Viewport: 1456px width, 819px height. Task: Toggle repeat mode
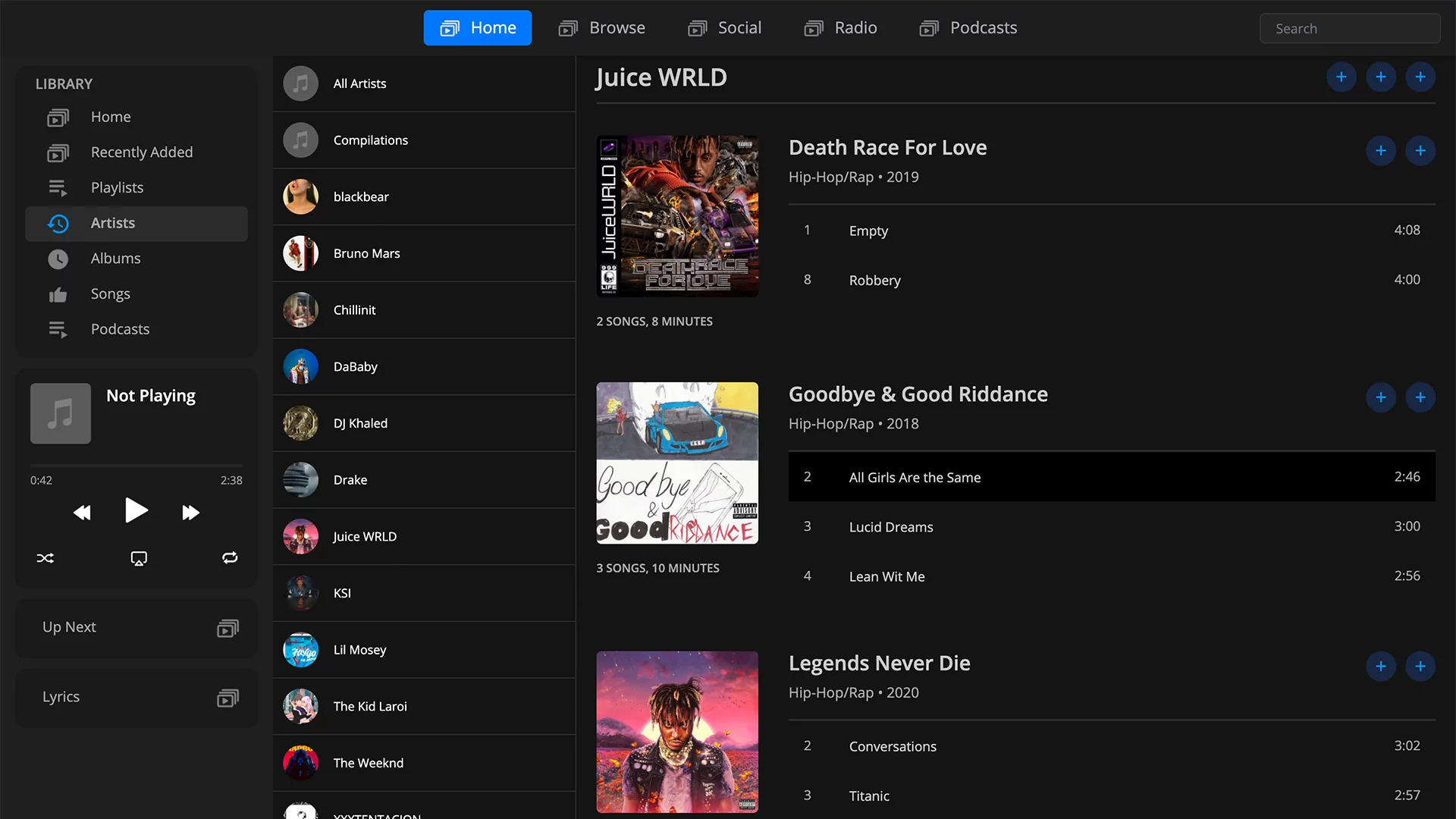point(230,558)
